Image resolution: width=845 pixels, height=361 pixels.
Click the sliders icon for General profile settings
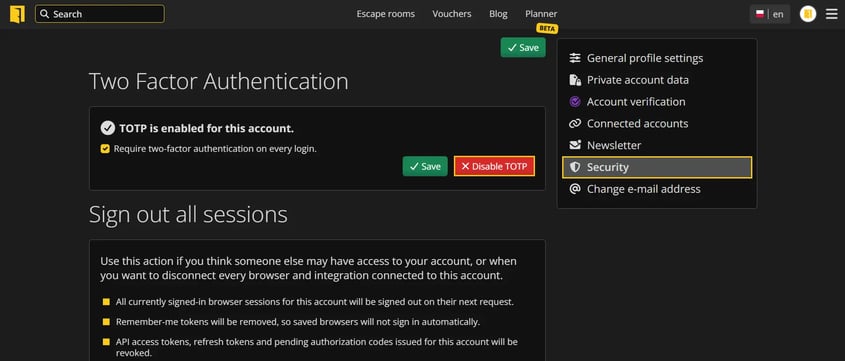pyautogui.click(x=575, y=58)
